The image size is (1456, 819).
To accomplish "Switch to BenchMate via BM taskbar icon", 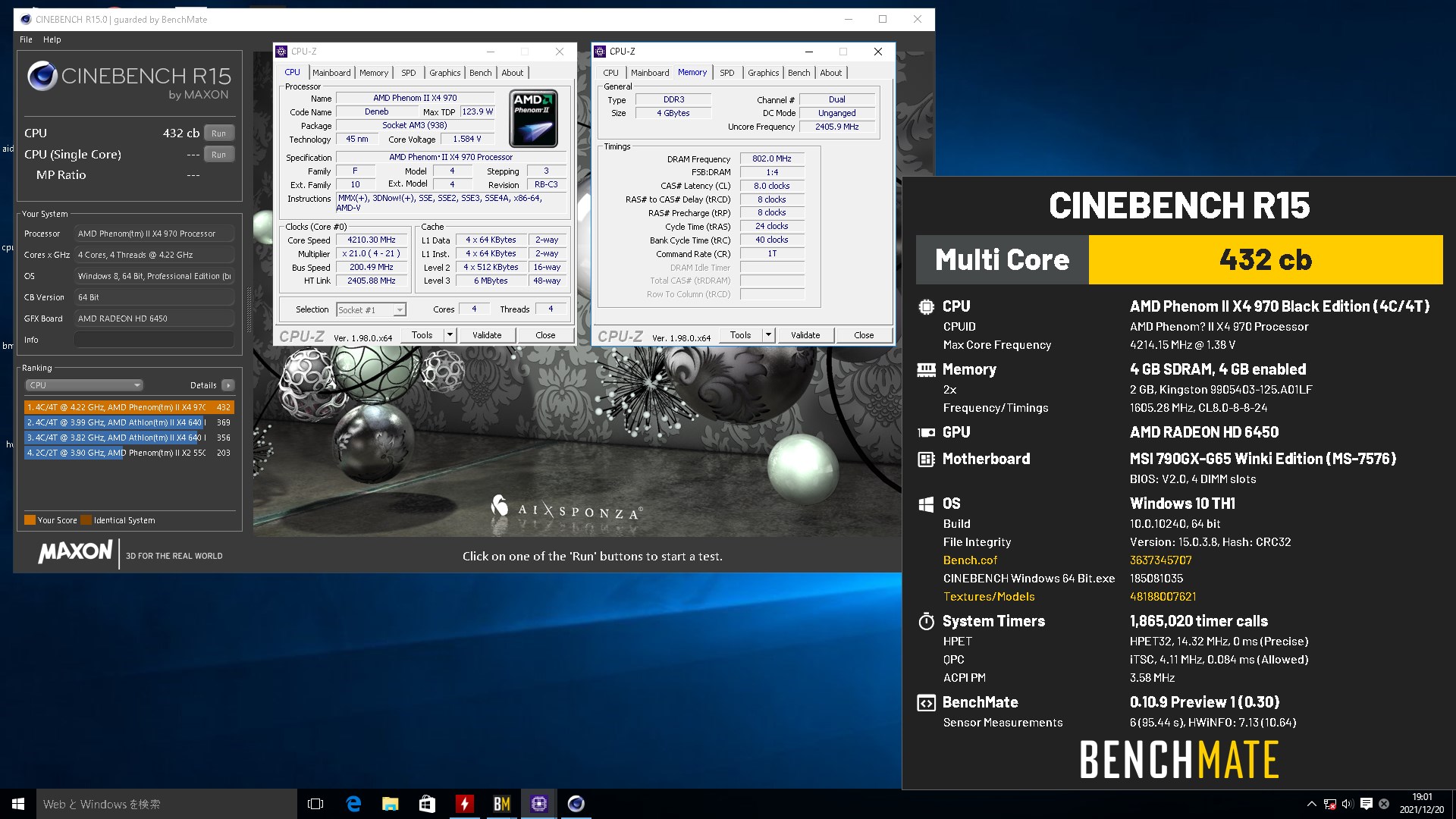I will pos(501,804).
